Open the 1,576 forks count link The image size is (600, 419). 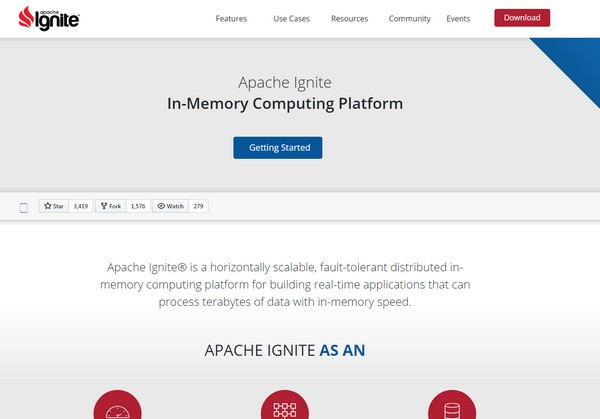click(x=139, y=206)
